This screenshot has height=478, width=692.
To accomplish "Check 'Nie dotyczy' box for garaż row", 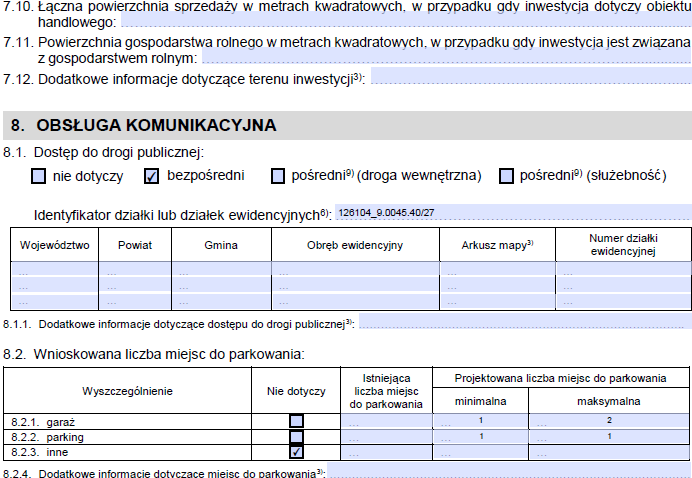I will click(296, 421).
